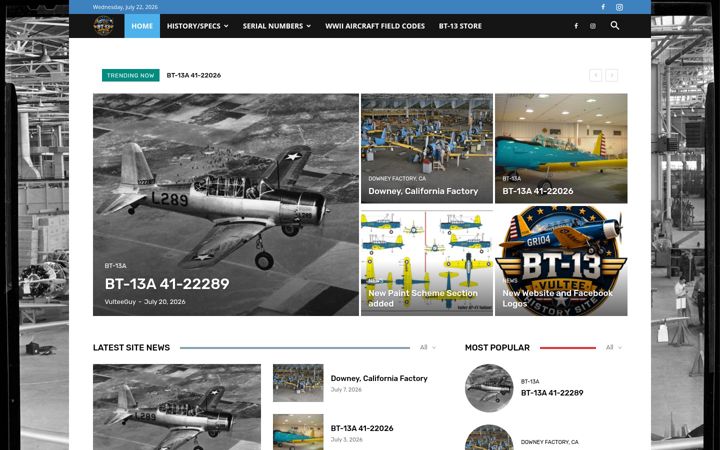Open Downey factory thumbnail in Latest Site News
720x450 pixels.
point(298,383)
